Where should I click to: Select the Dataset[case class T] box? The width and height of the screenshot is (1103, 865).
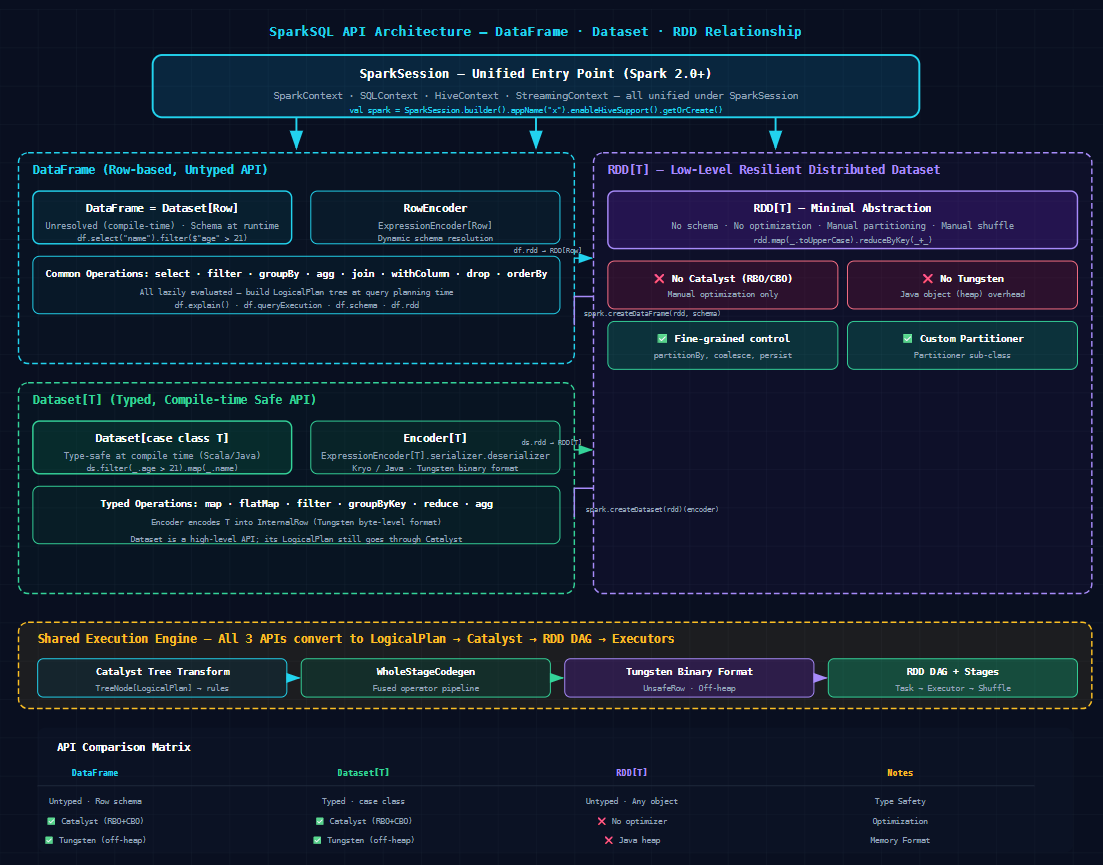[x=162, y=447]
